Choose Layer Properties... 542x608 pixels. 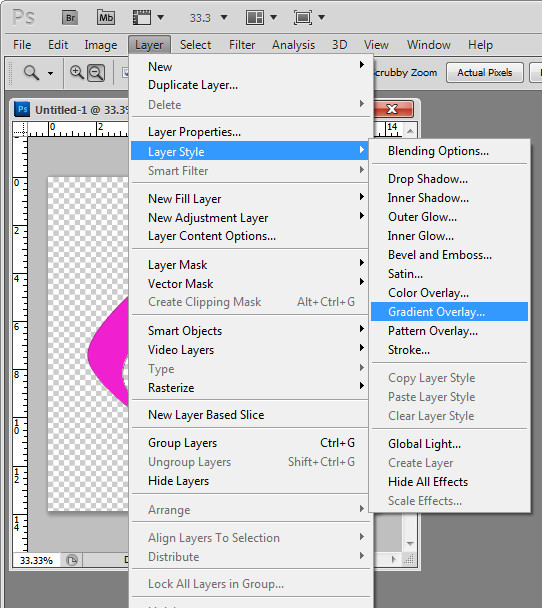[250, 132]
